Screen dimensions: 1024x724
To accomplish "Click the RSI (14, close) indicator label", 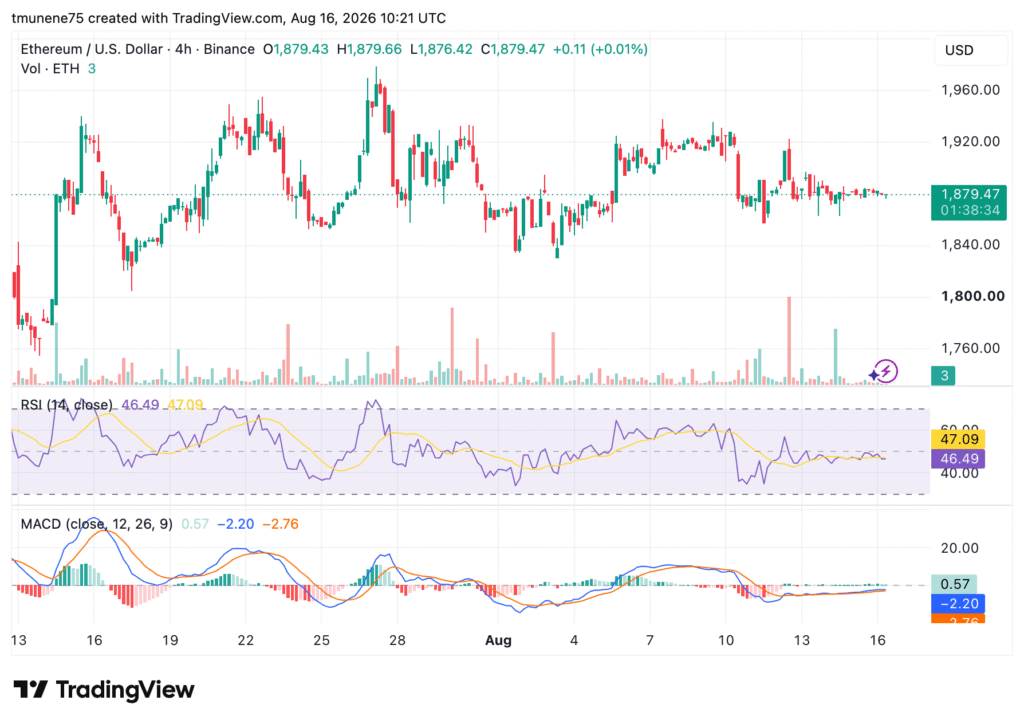I will click(66, 405).
